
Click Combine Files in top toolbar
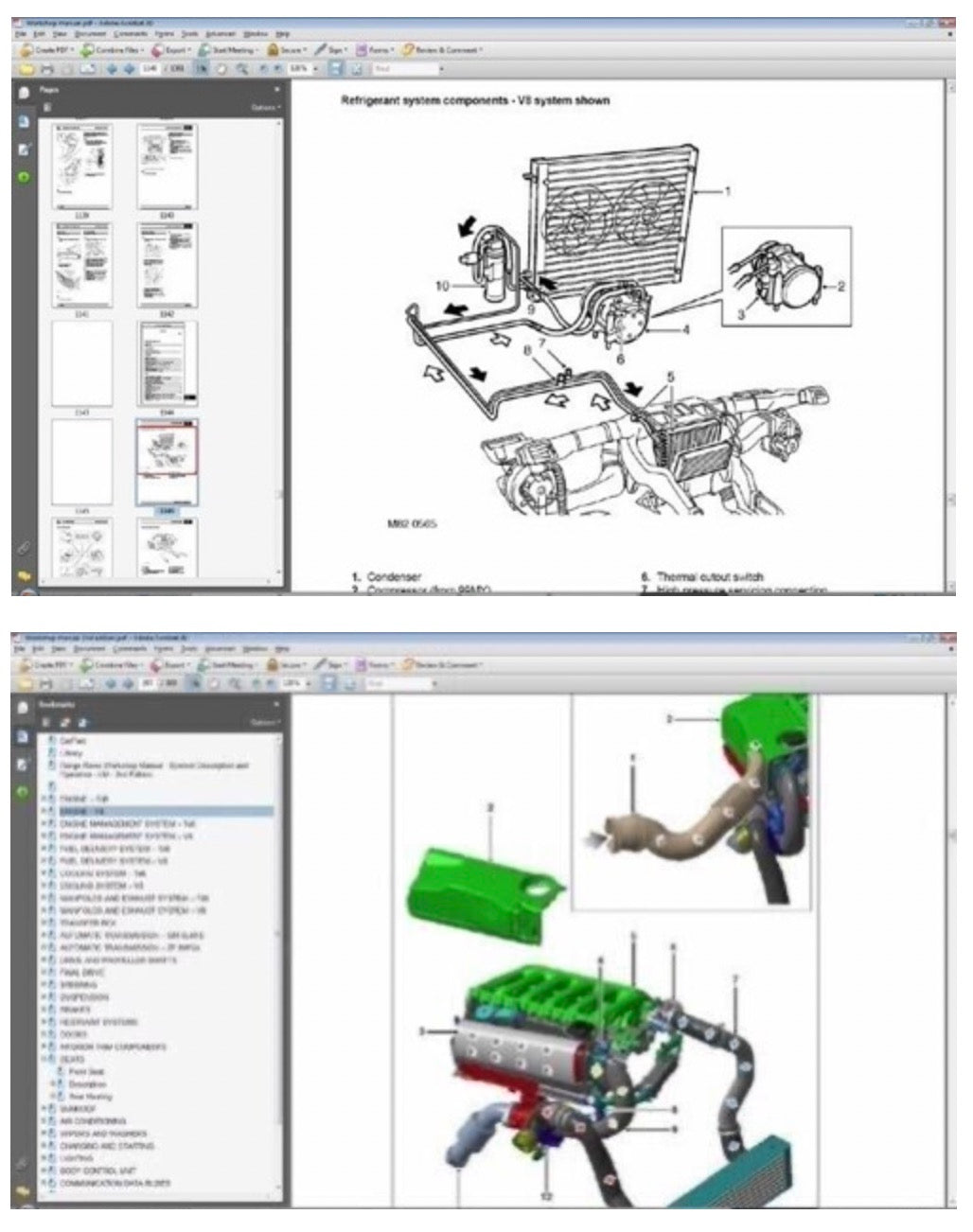click(112, 50)
